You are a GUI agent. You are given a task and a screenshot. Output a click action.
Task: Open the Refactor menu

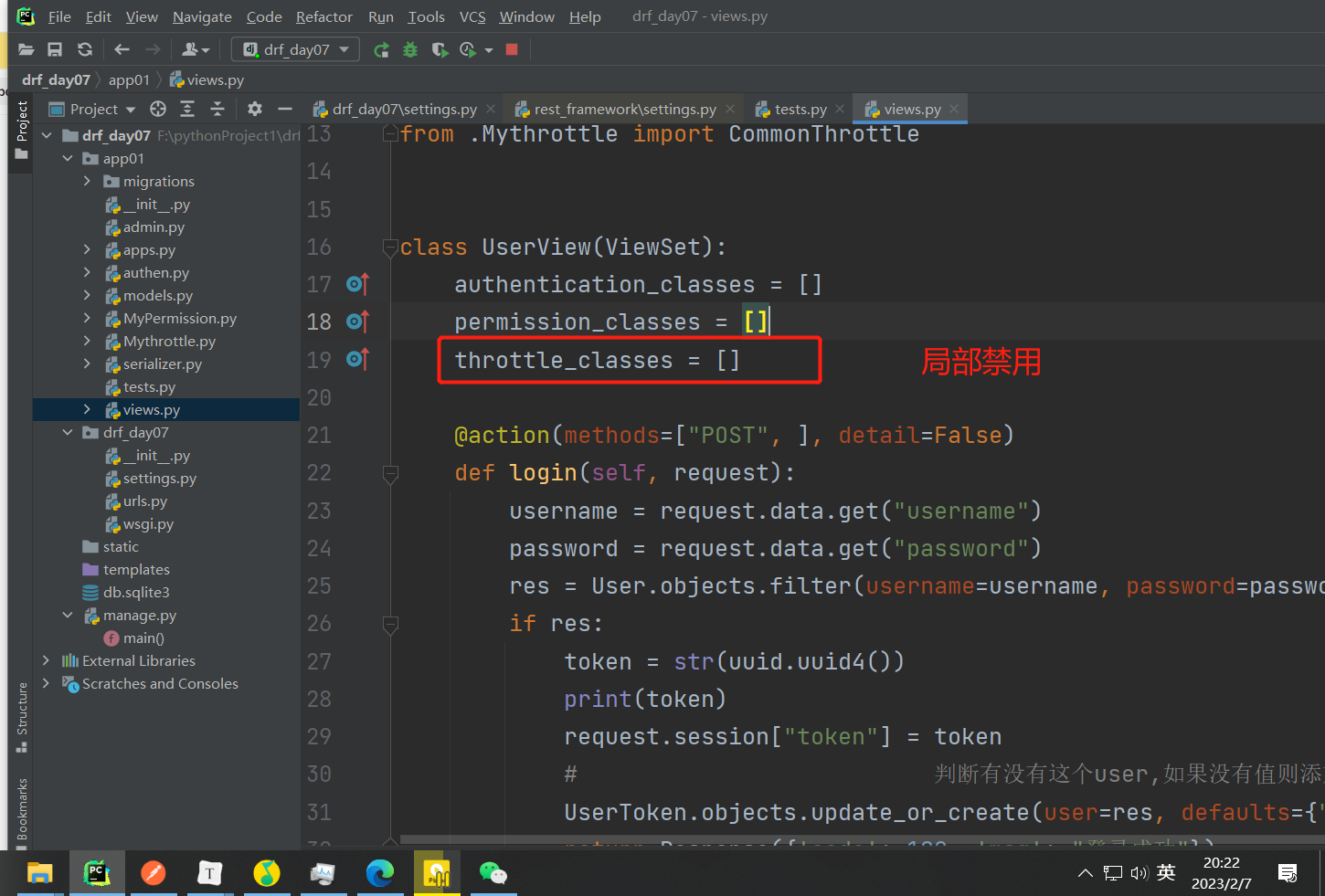point(324,16)
